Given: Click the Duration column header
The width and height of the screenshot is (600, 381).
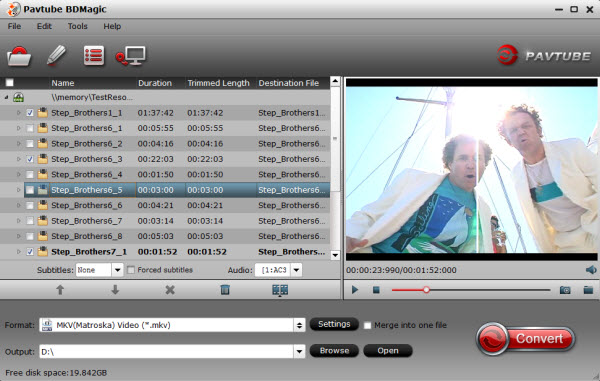Looking at the screenshot, I should [160, 83].
